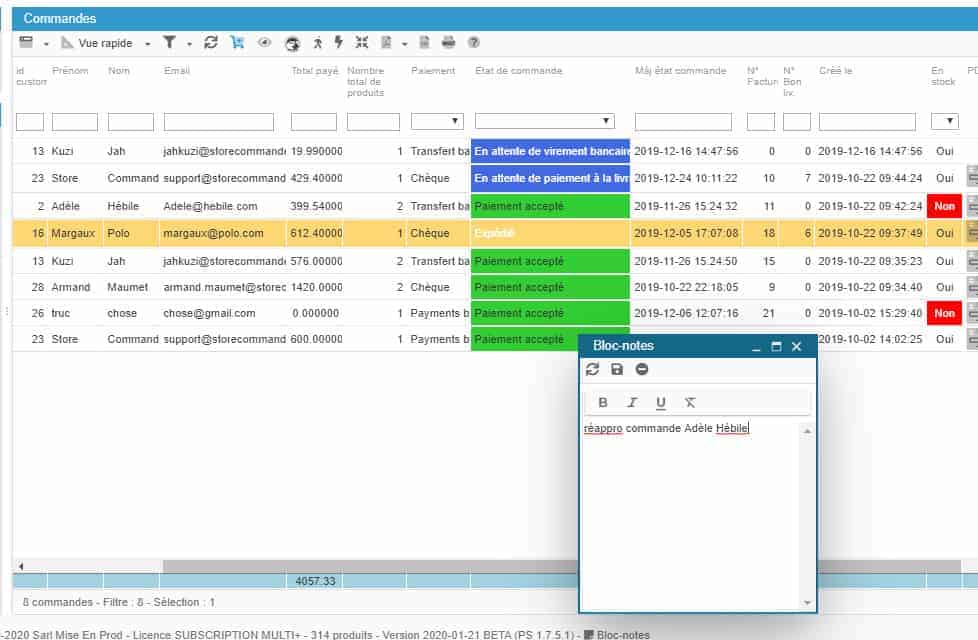Toggle italic formatting in Bloc-notes

[632, 403]
